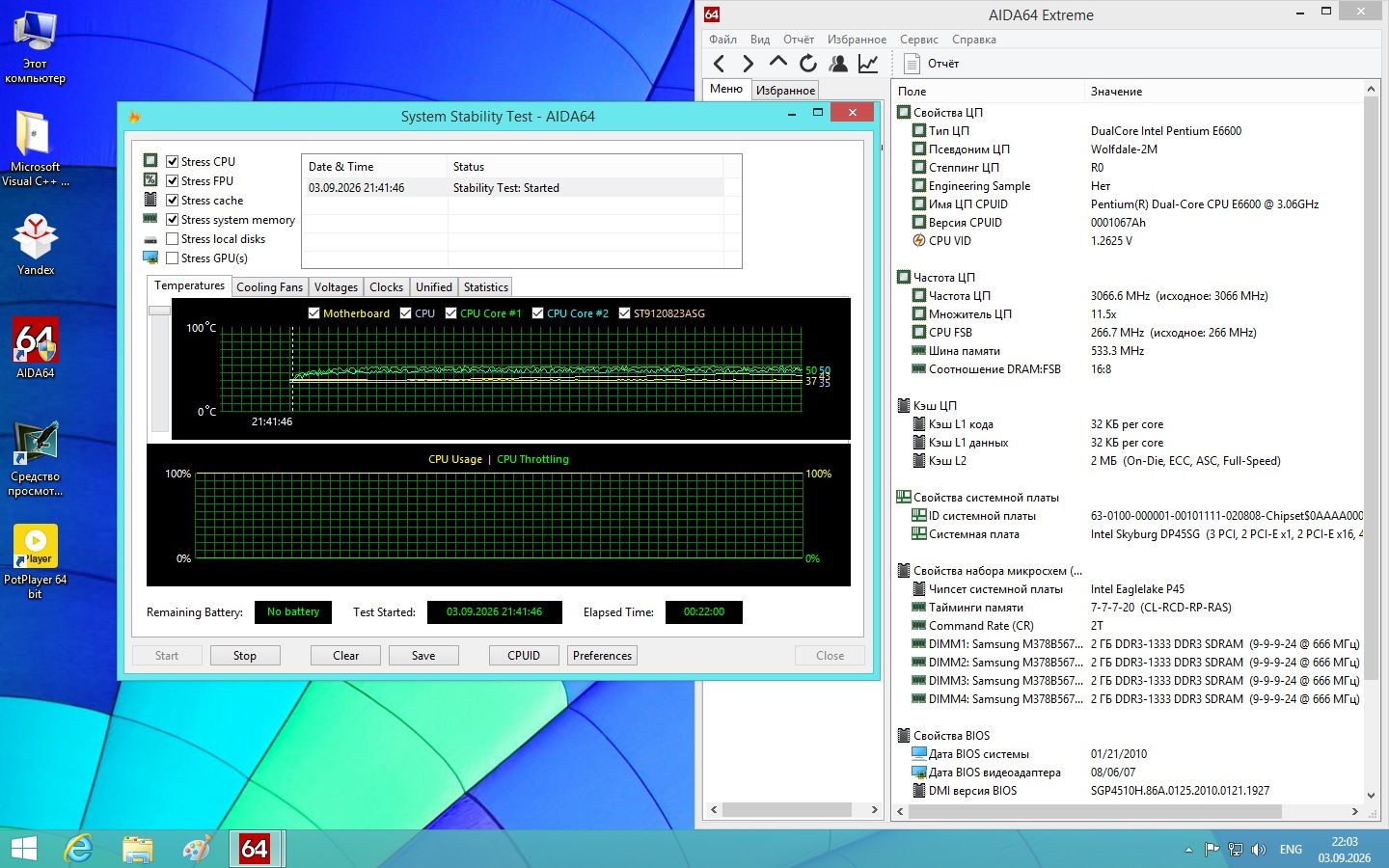Open the Сервис menu
Image resolution: width=1389 pixels, height=868 pixels.
click(918, 40)
